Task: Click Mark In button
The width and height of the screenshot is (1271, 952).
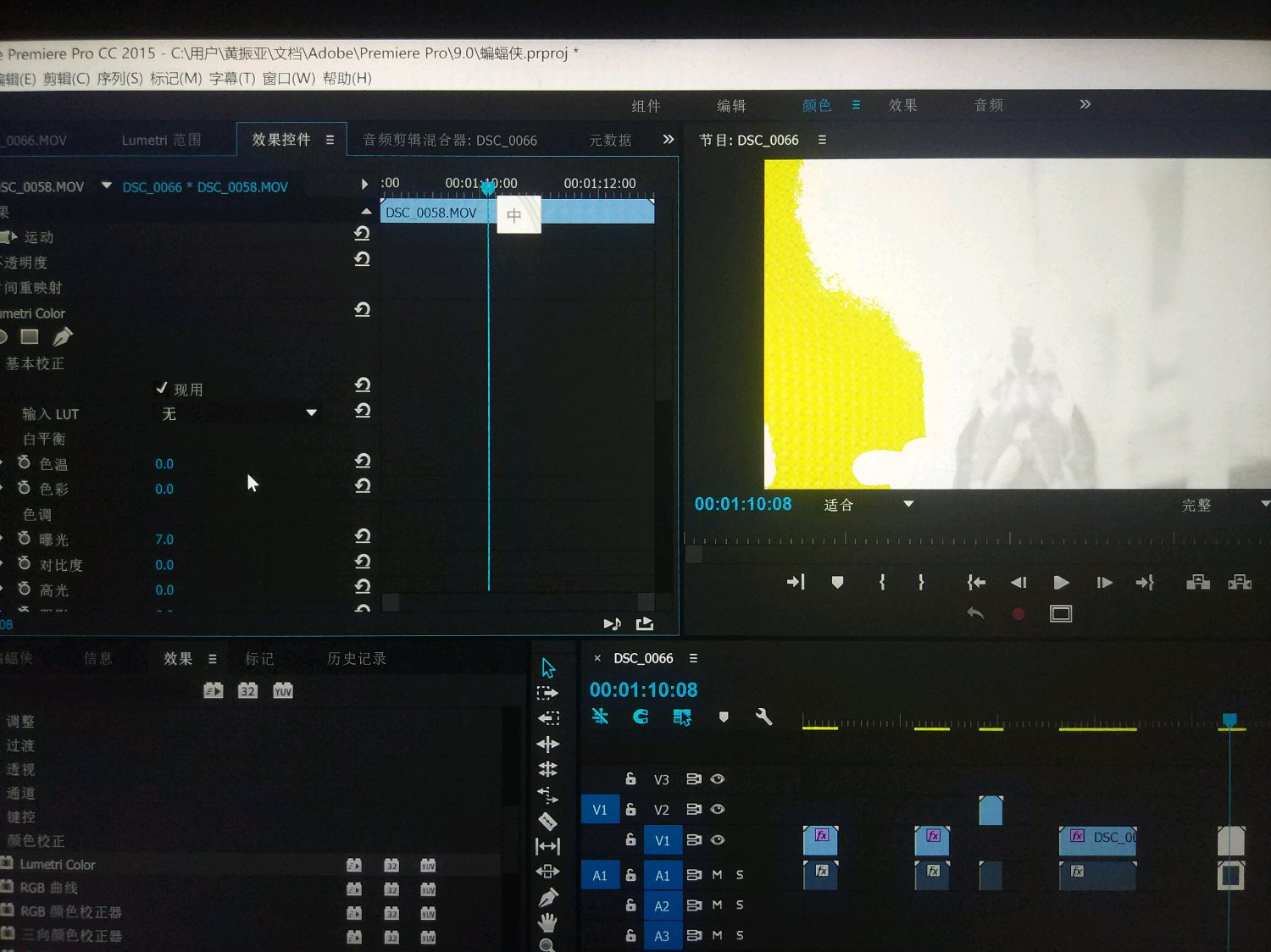Action: click(x=882, y=582)
